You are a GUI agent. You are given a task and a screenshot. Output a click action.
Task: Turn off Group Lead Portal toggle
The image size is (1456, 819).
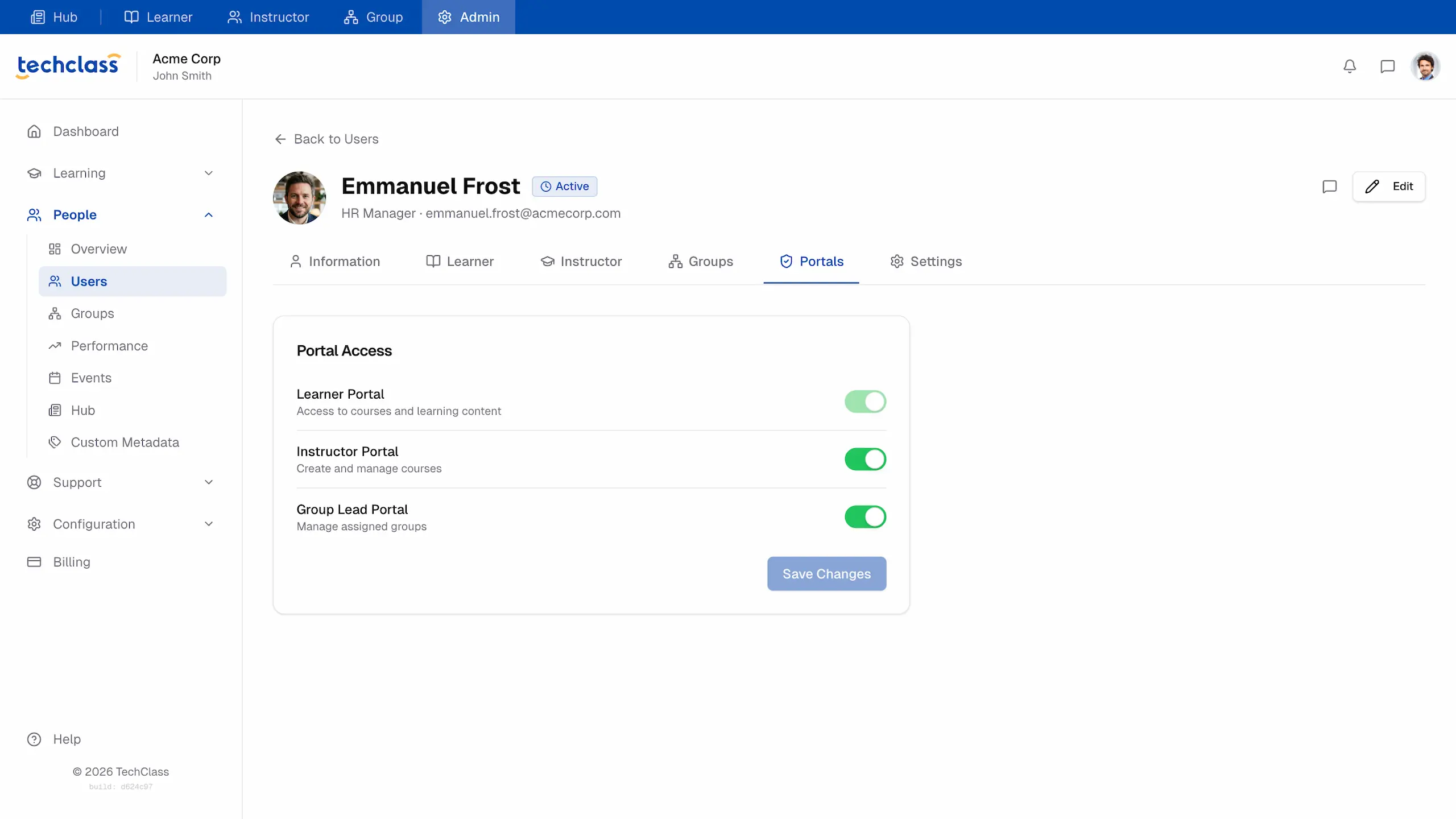pyautogui.click(x=864, y=517)
